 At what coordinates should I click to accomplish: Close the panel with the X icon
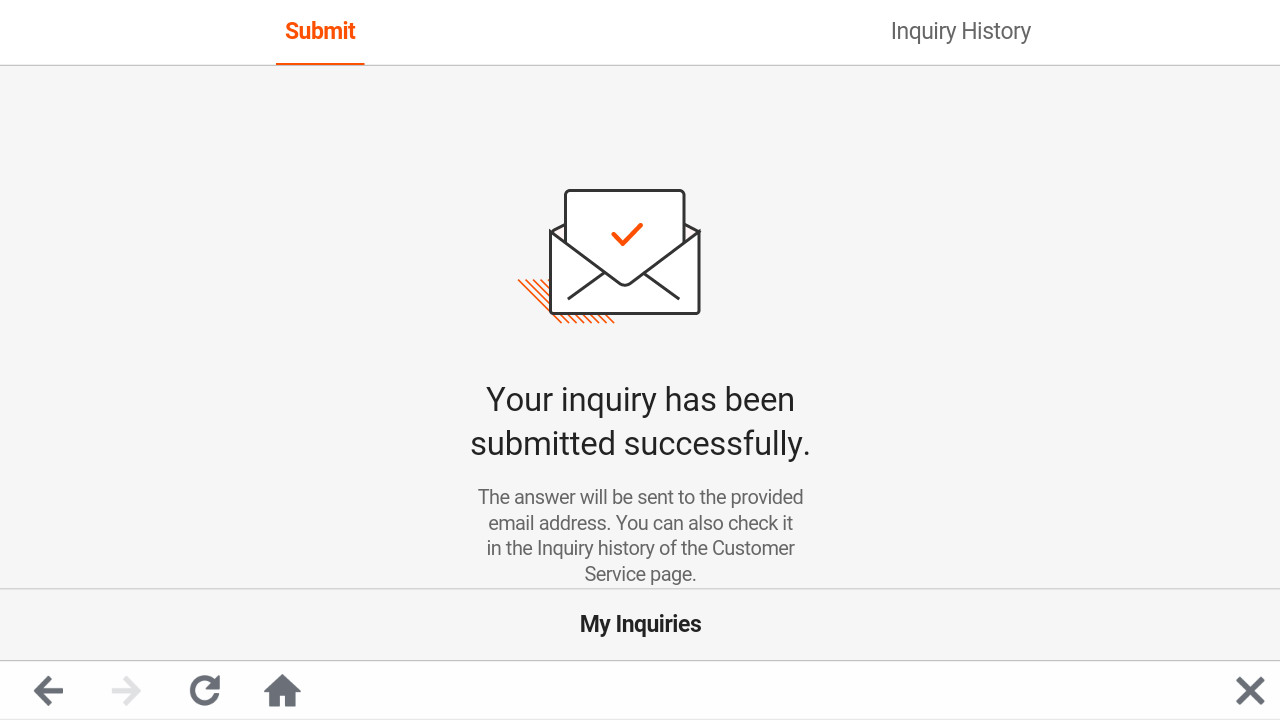[1250, 691]
